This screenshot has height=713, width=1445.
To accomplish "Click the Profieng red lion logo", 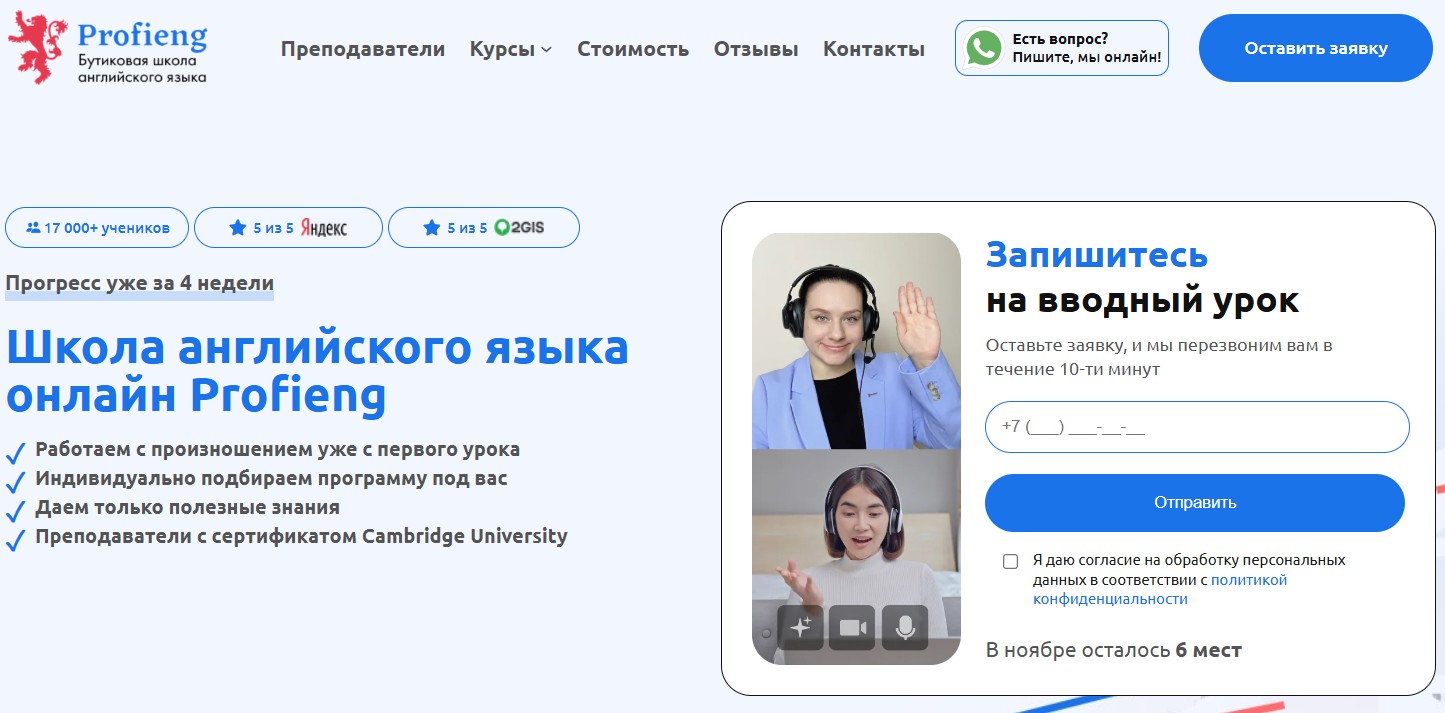I will point(38,48).
